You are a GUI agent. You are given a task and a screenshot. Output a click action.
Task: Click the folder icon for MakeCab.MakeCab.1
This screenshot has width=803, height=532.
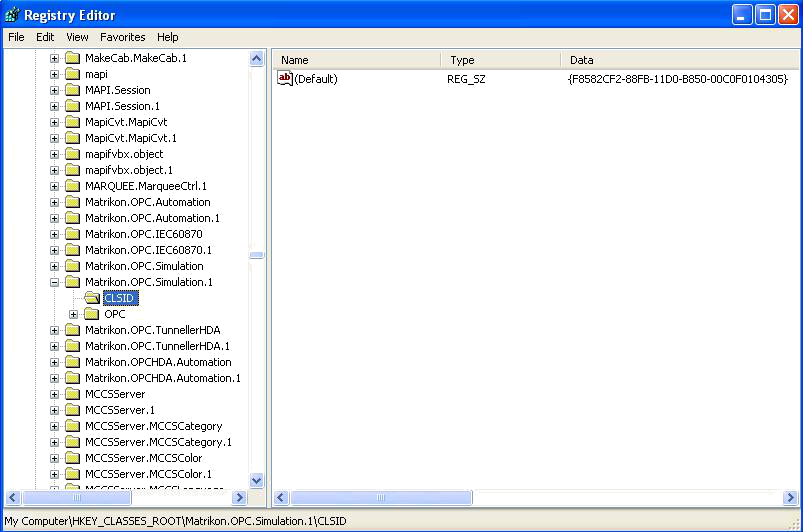pyautogui.click(x=73, y=58)
